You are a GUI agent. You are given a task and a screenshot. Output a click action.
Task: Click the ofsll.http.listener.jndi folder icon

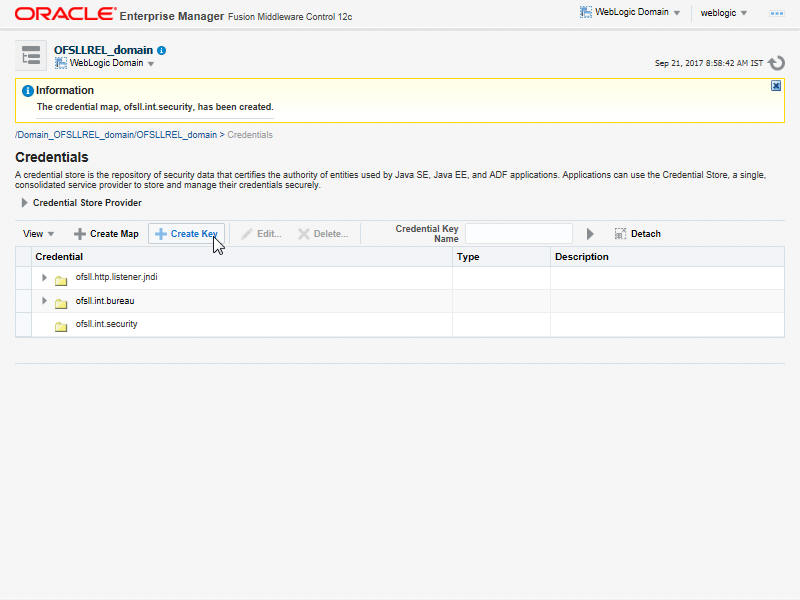click(61, 281)
